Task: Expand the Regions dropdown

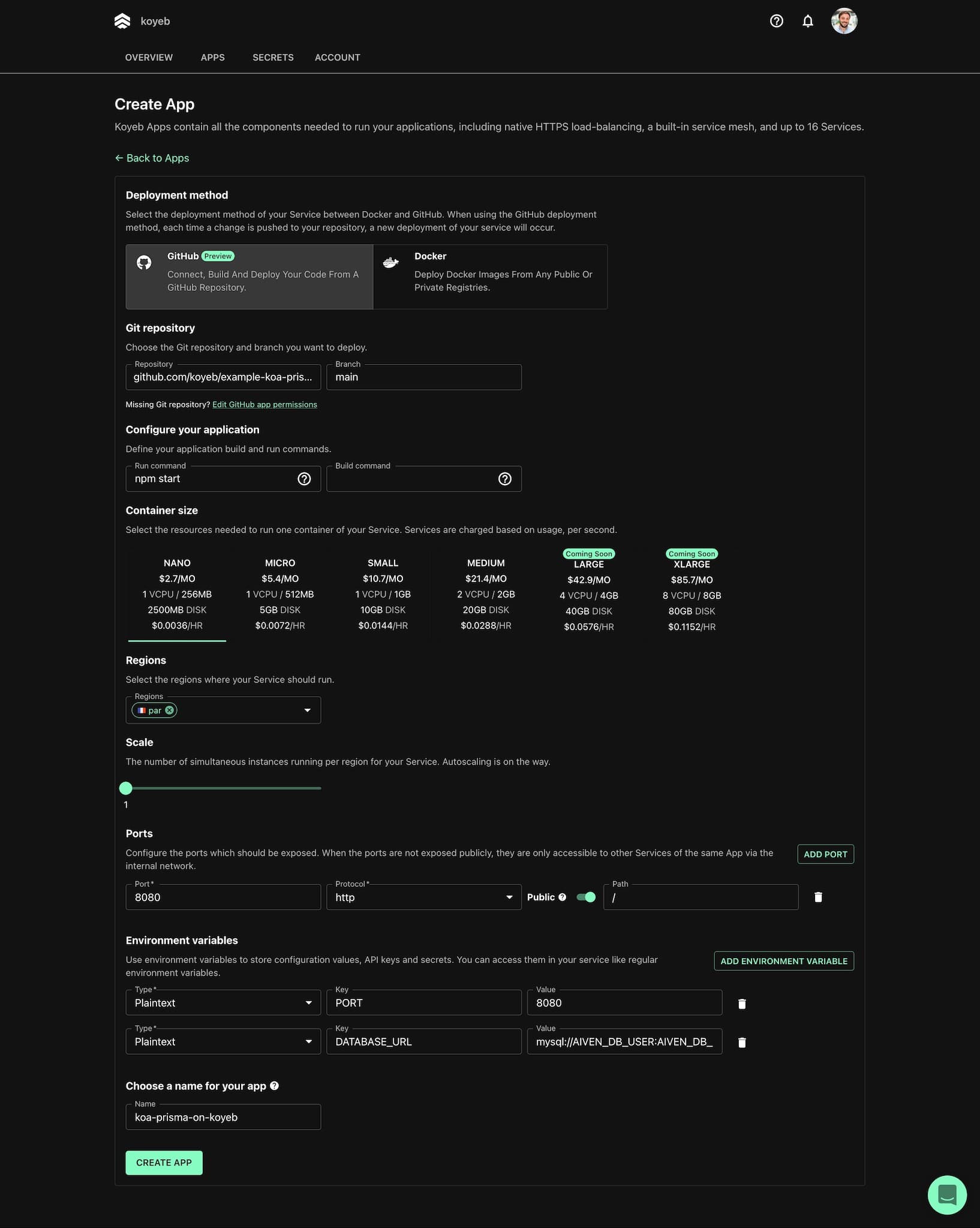Action: point(307,711)
